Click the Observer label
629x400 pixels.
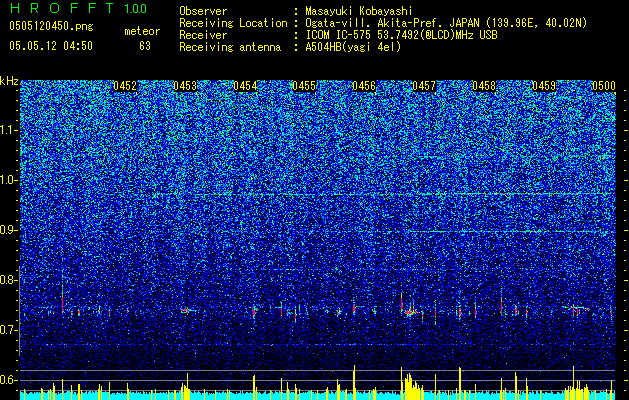[x=203, y=11]
